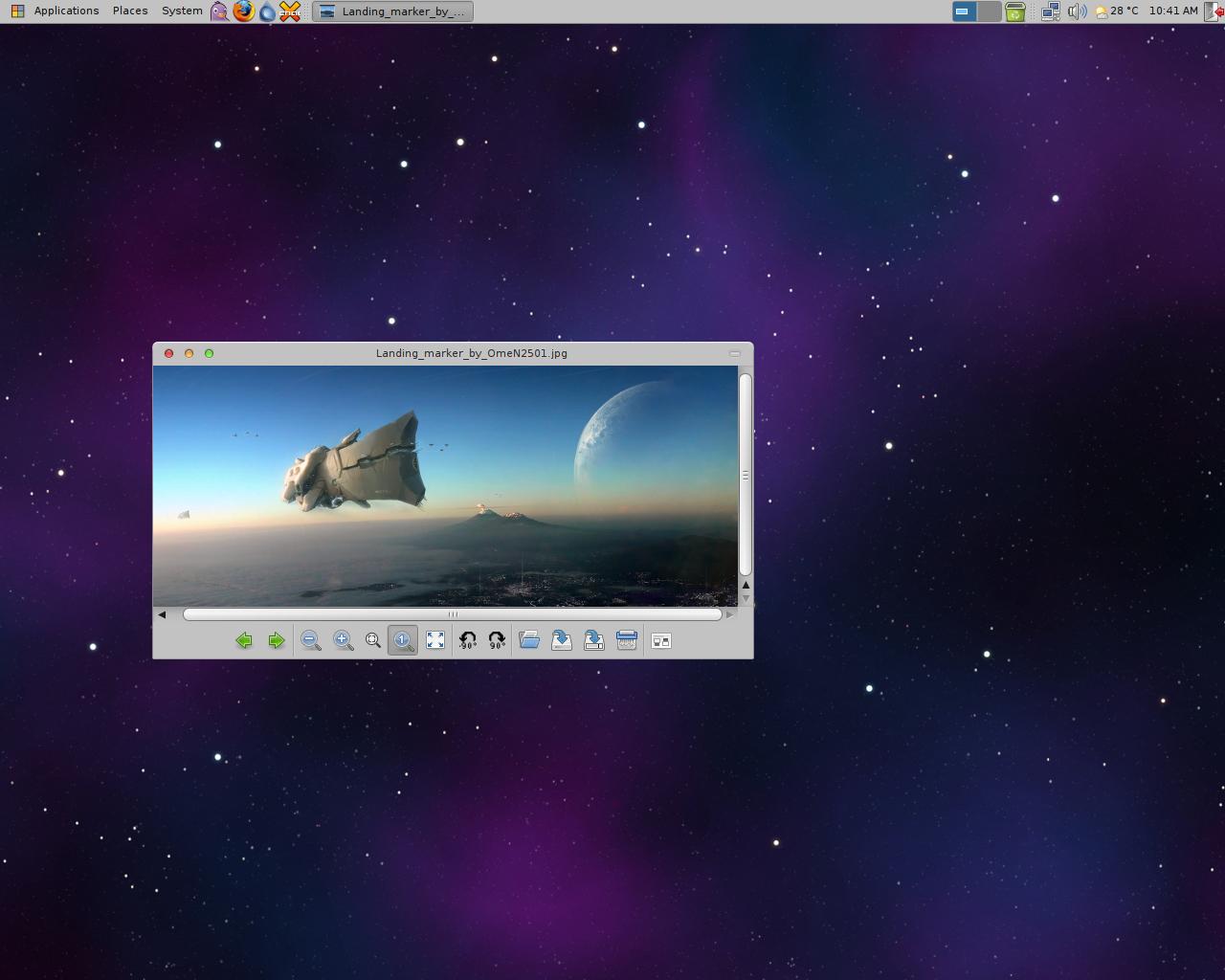The height and width of the screenshot is (980, 1225).
Task: Open the 28 °C weather applet
Action: pyautogui.click(x=1118, y=11)
